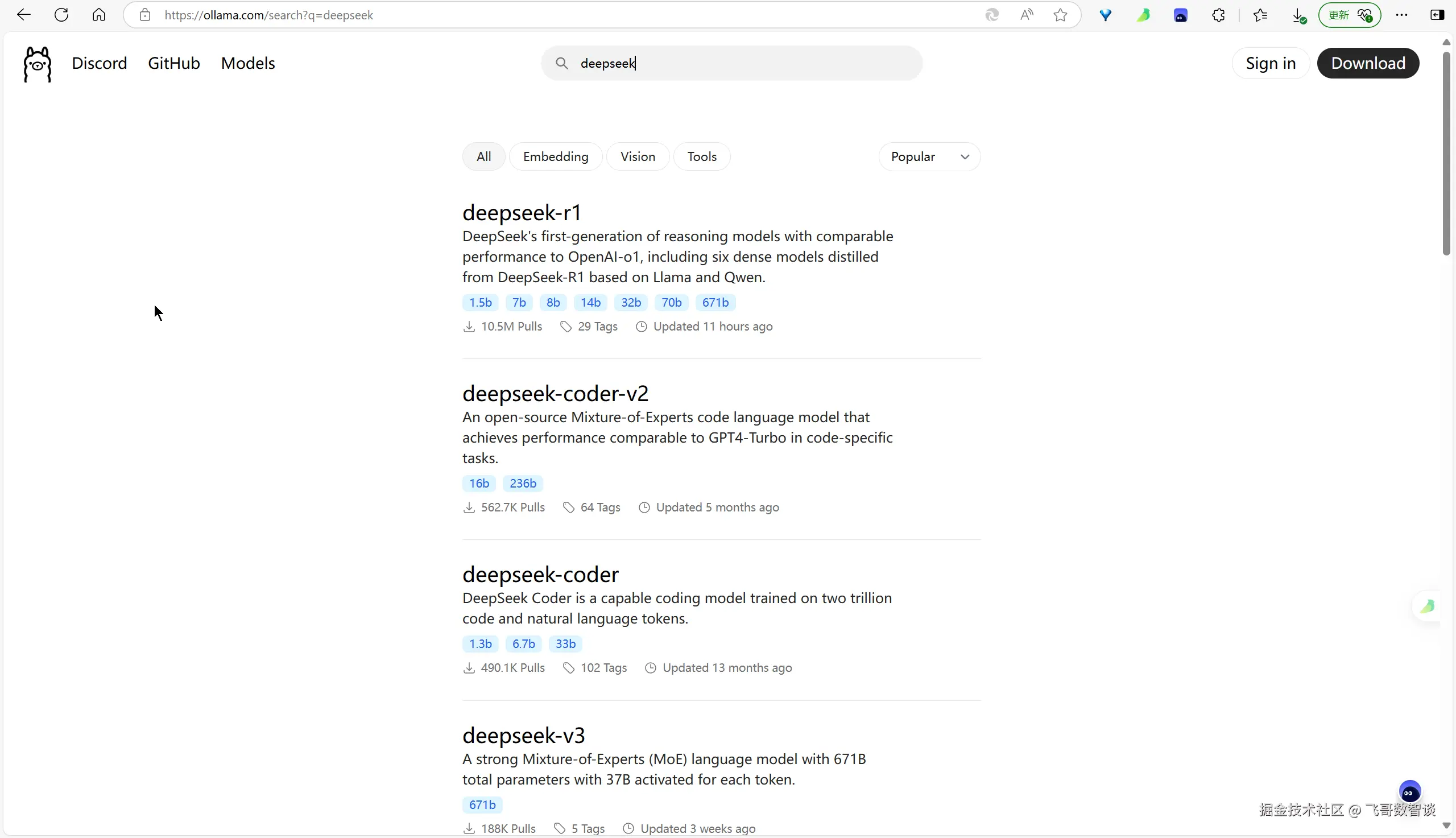The width and height of the screenshot is (1456, 838).
Task: Click the 32b tag of deepseek-r1
Action: pos(631,302)
